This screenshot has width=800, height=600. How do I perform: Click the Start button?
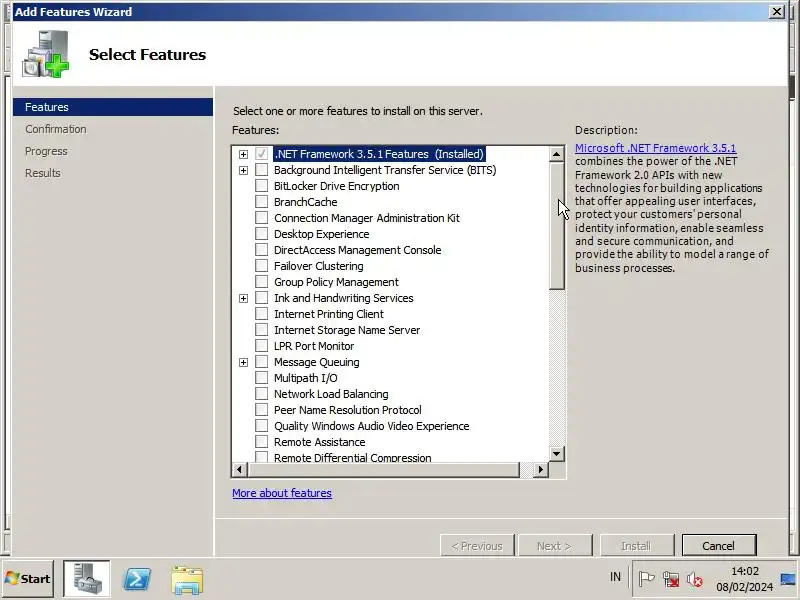(x=28, y=579)
